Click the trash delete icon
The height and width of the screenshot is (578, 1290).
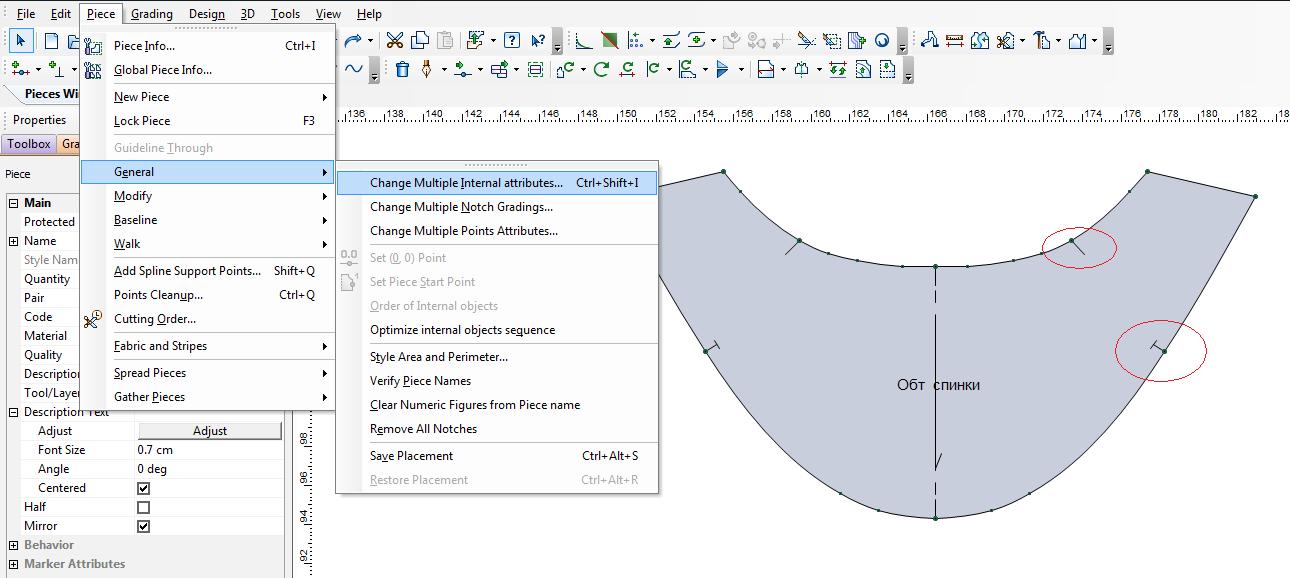(402, 69)
